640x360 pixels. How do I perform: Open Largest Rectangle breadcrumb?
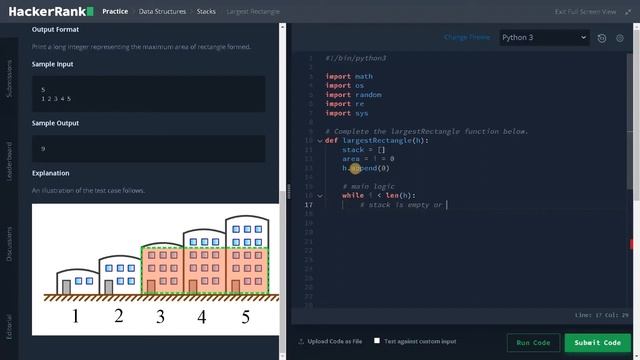(253, 11)
